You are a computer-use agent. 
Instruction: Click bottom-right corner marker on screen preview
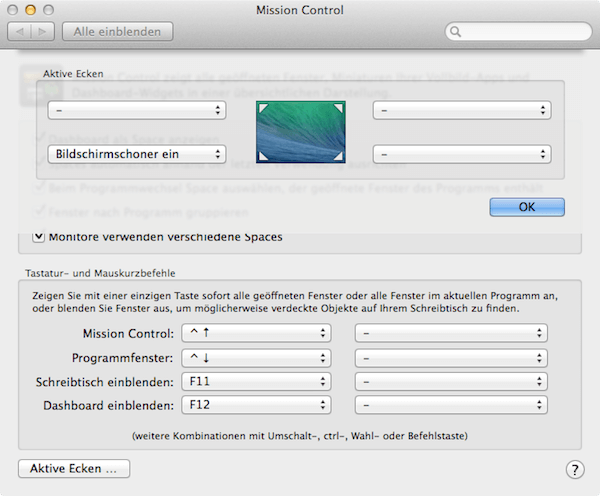(338, 155)
